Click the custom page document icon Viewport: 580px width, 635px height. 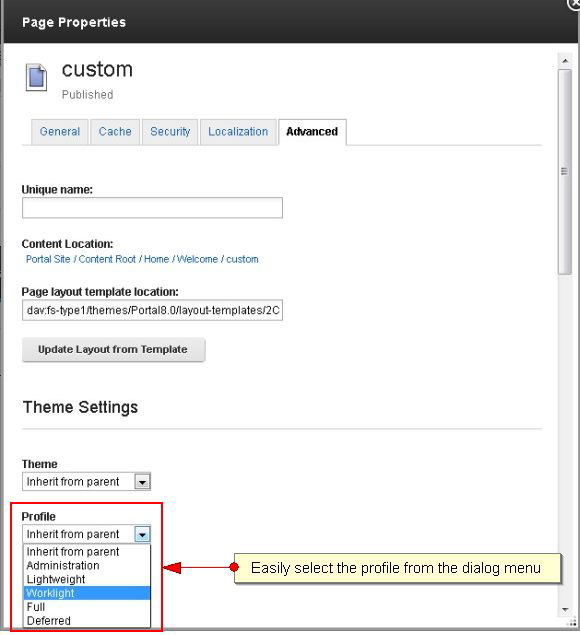click(x=36, y=77)
